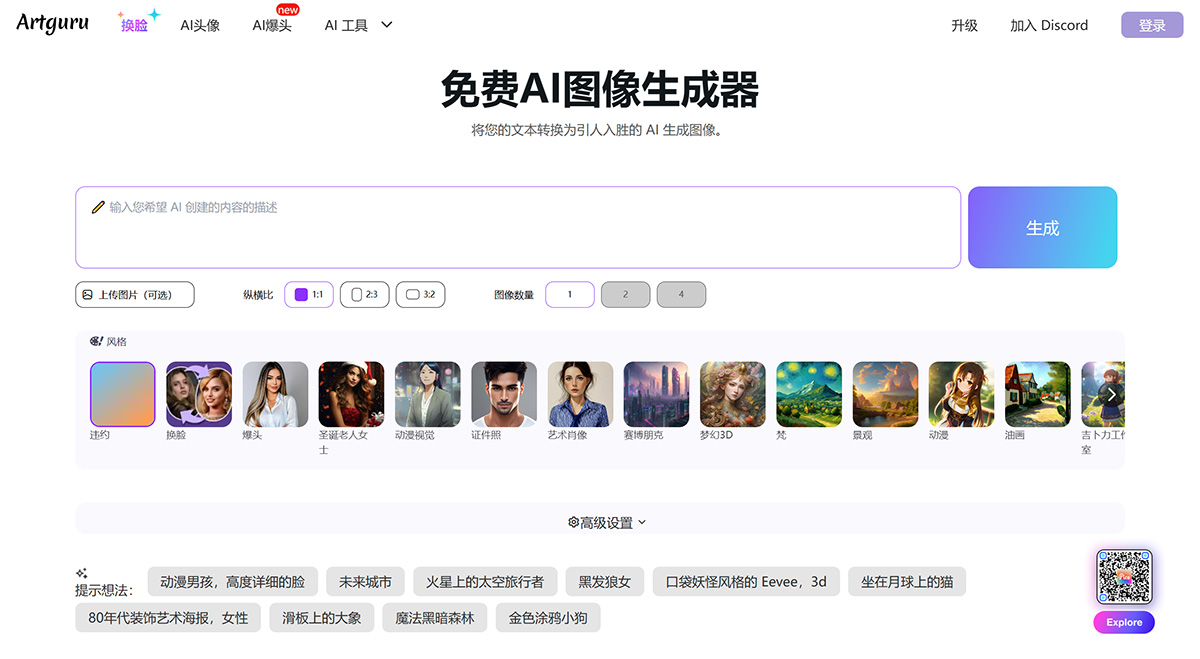Select the 证件照 style
This screenshot has width=1200, height=659.
coord(503,393)
